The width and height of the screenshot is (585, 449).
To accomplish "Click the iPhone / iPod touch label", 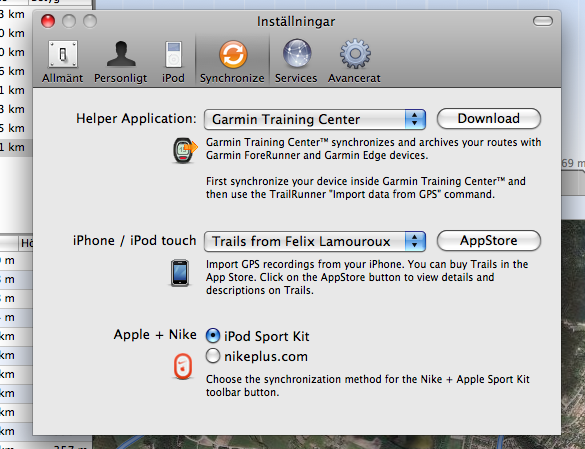I will tap(135, 241).
